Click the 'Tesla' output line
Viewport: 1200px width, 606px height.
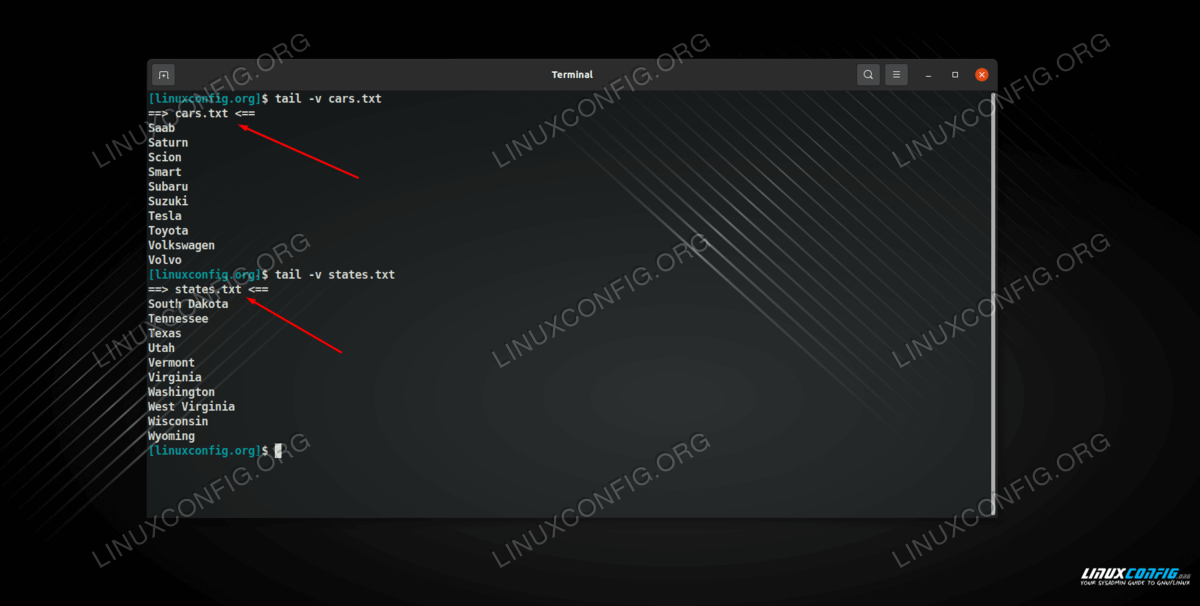[165, 216]
